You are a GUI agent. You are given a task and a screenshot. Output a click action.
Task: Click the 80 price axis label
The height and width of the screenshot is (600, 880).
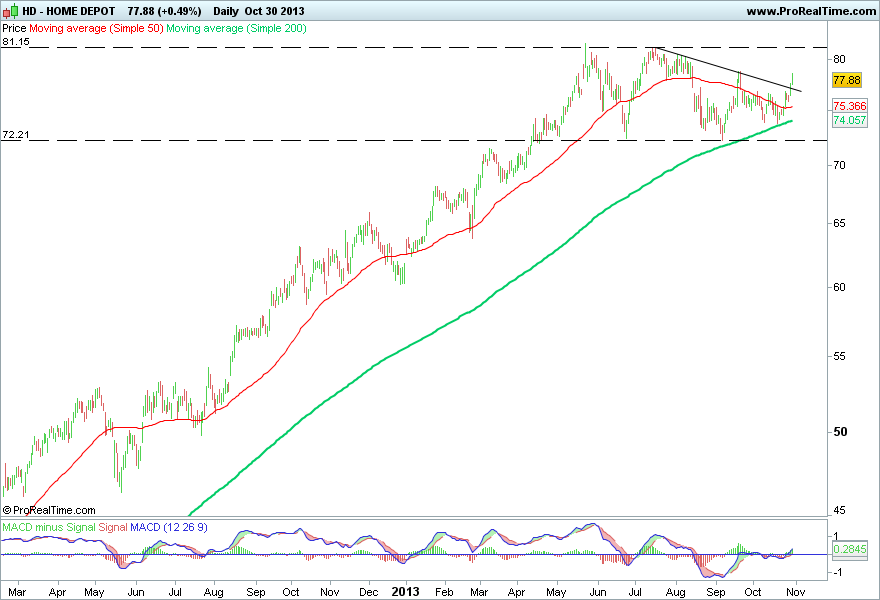click(840, 59)
